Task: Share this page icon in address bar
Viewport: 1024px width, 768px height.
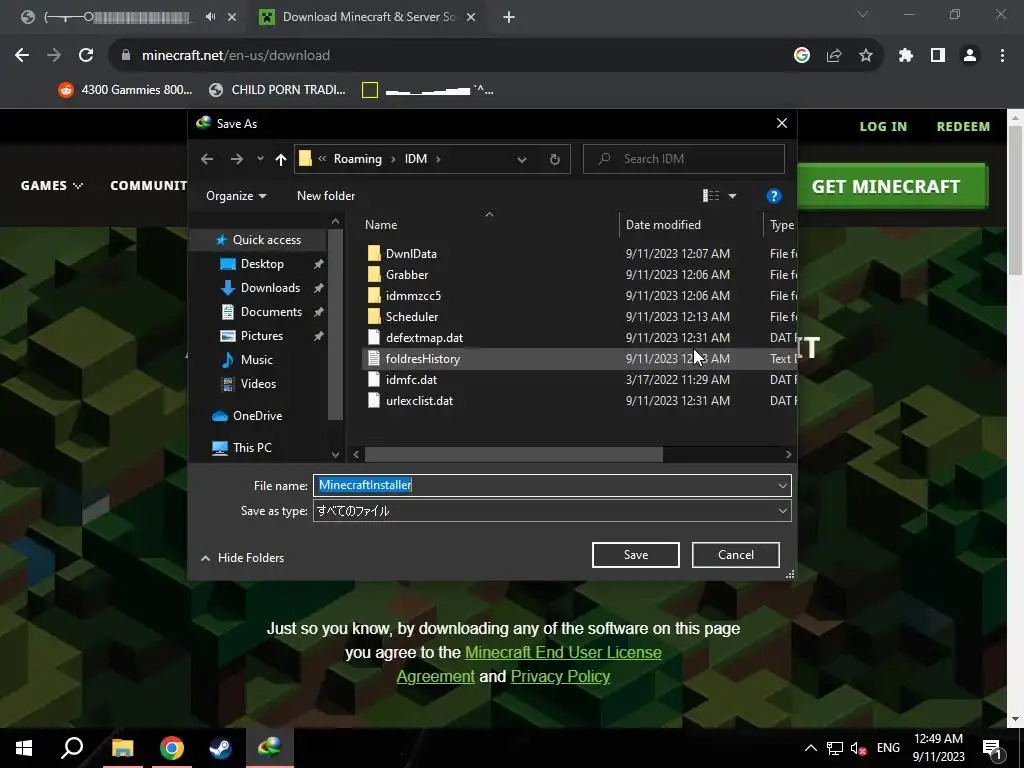Action: point(834,56)
